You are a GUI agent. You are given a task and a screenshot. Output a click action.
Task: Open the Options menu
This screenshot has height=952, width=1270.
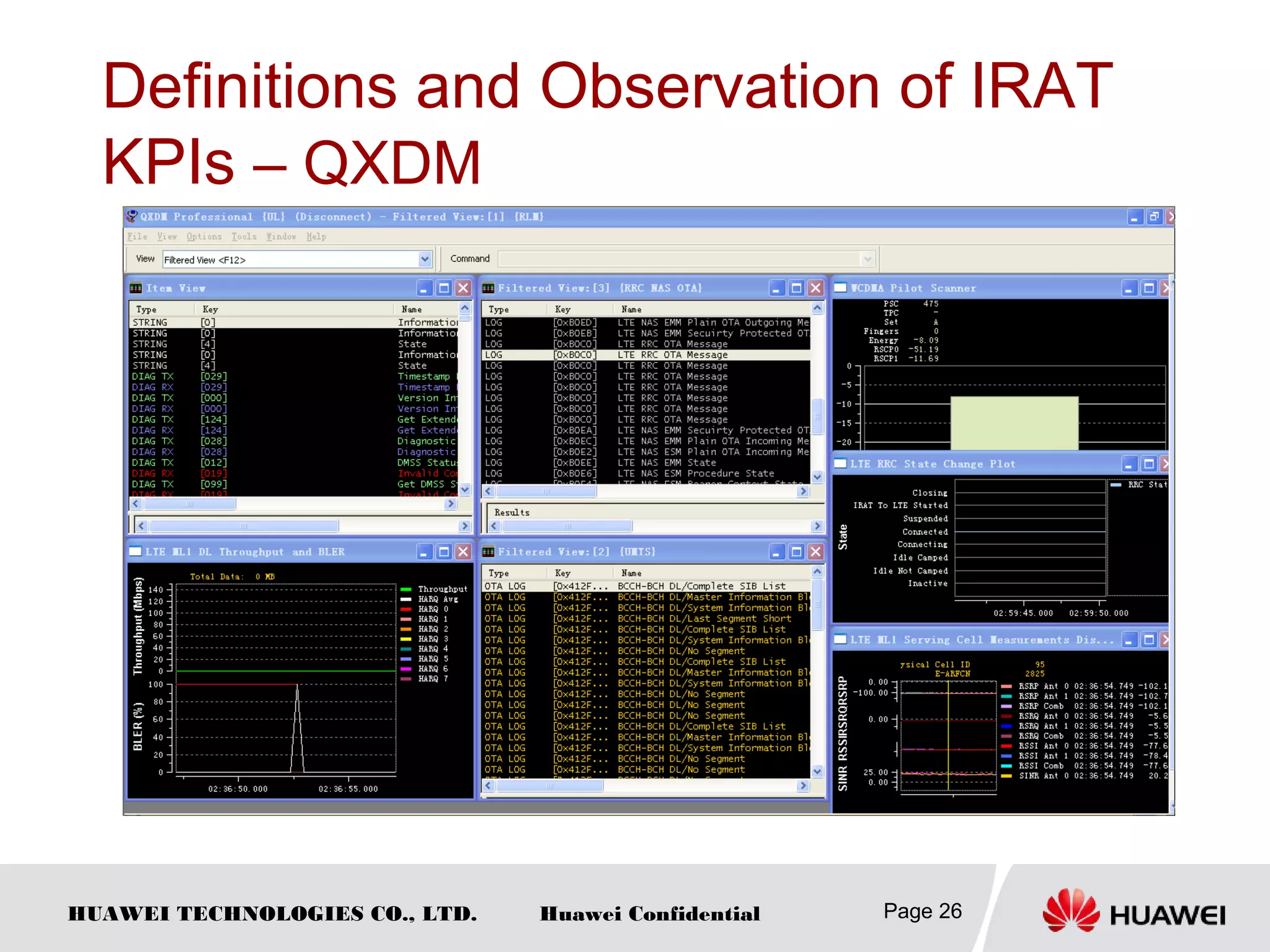point(203,237)
